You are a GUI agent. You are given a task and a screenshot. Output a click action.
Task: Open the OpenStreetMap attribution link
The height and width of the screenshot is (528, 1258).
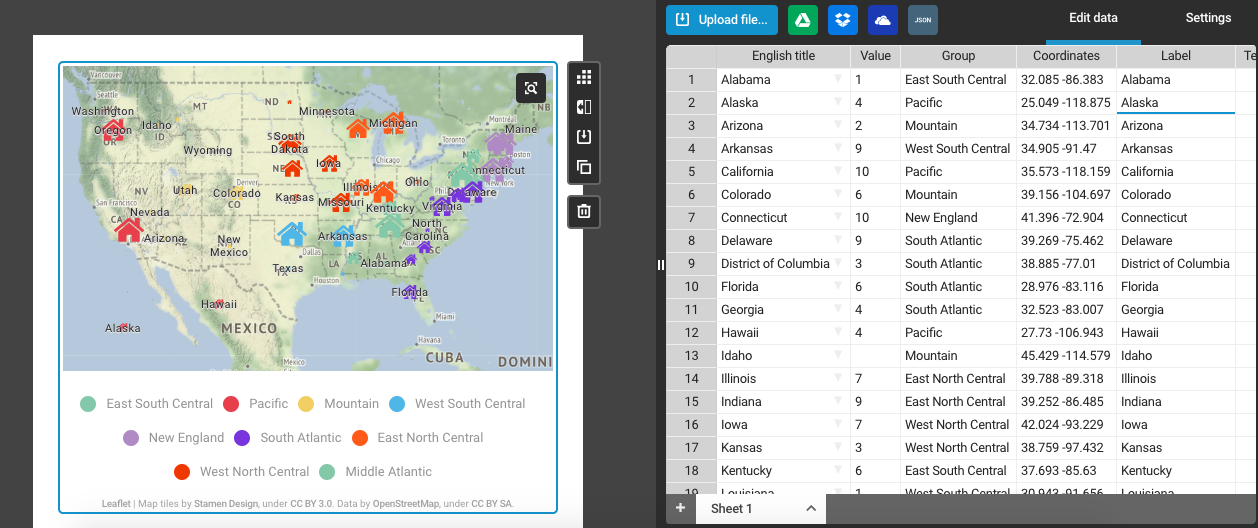click(405, 504)
